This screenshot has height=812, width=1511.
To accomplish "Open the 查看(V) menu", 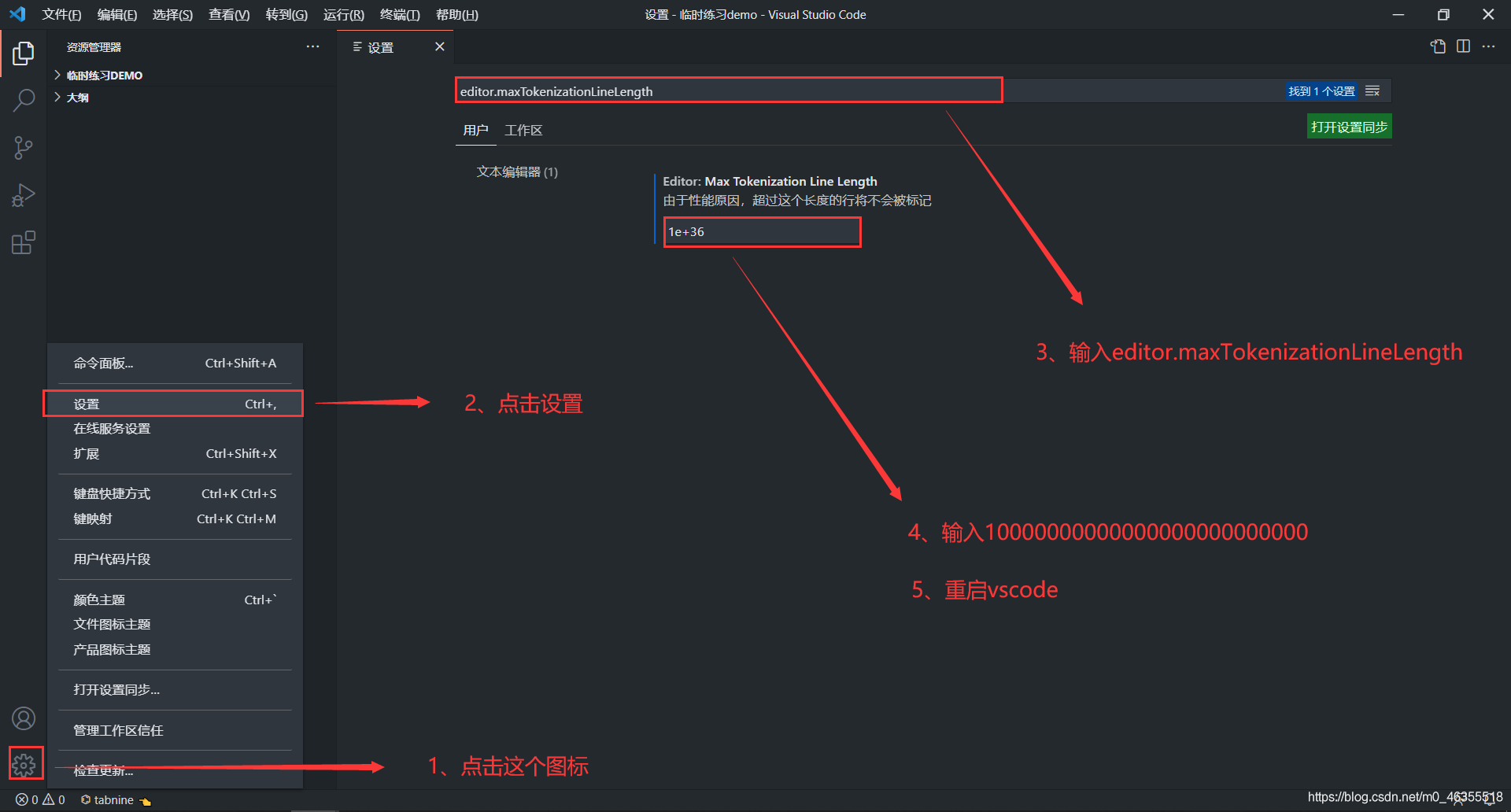I will point(229,14).
